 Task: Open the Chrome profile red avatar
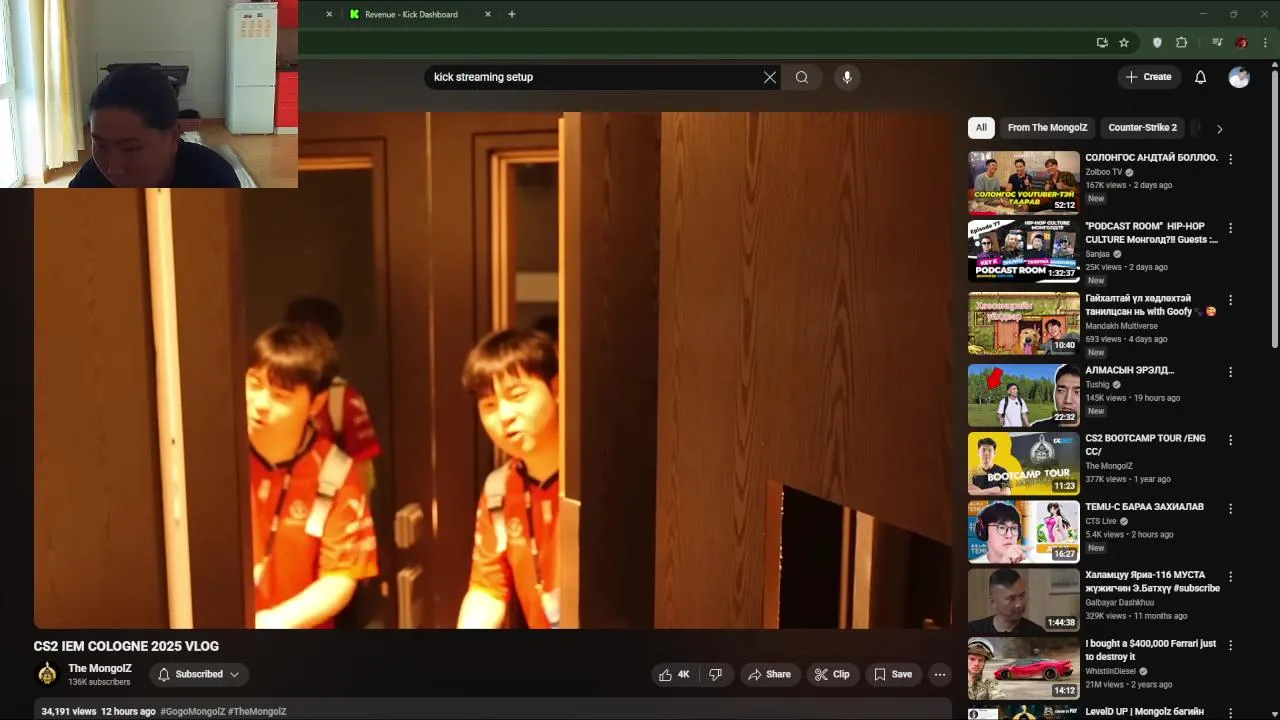click(x=1241, y=43)
